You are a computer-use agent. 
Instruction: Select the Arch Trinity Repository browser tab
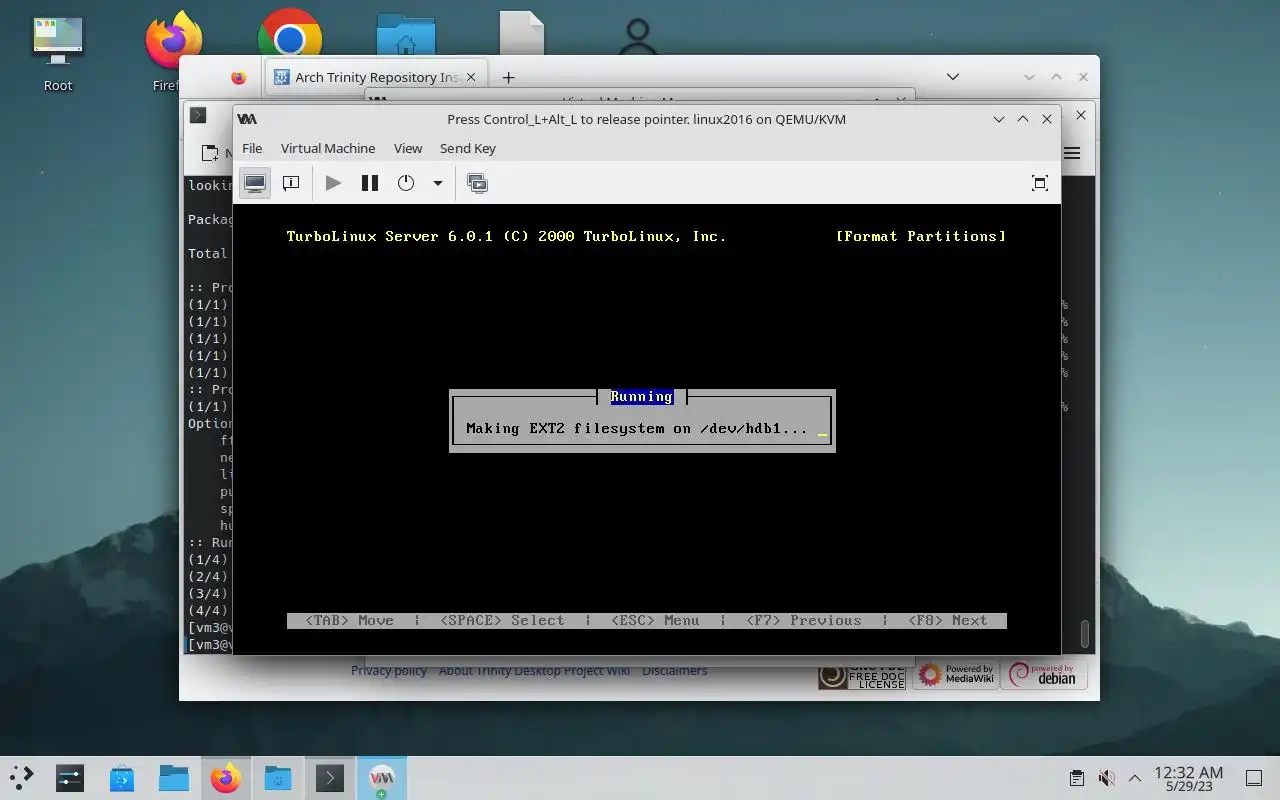376,77
